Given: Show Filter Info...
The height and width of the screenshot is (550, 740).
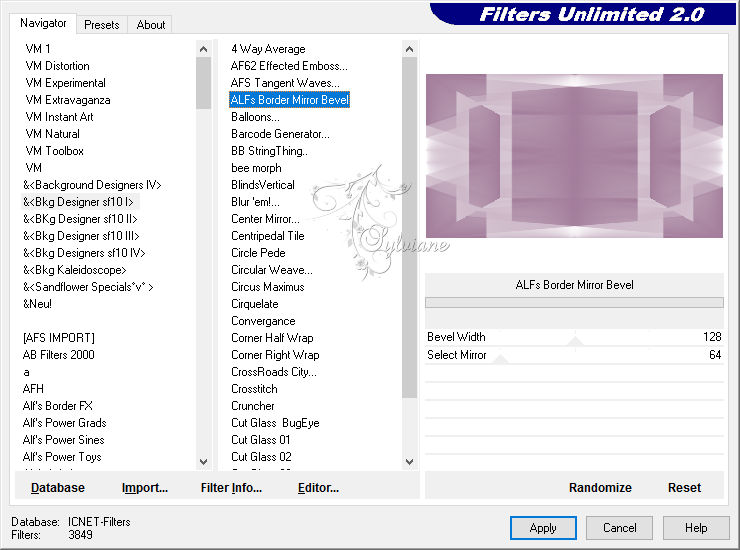Looking at the screenshot, I should point(231,487).
